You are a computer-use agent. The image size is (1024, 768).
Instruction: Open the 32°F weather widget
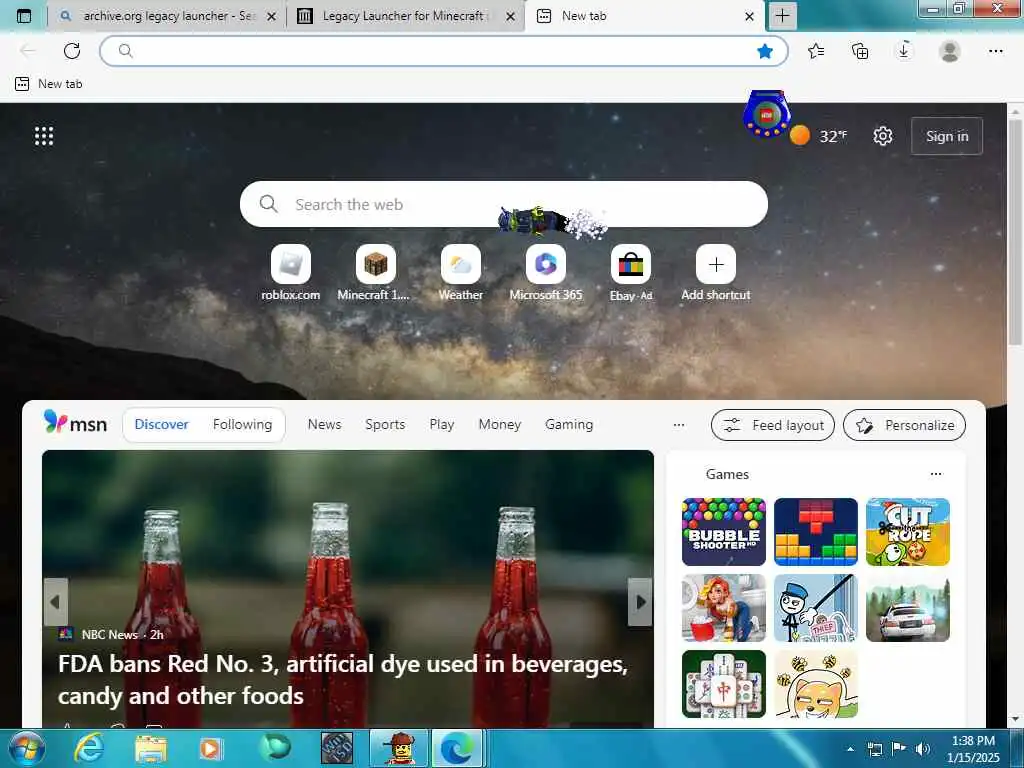pos(819,136)
